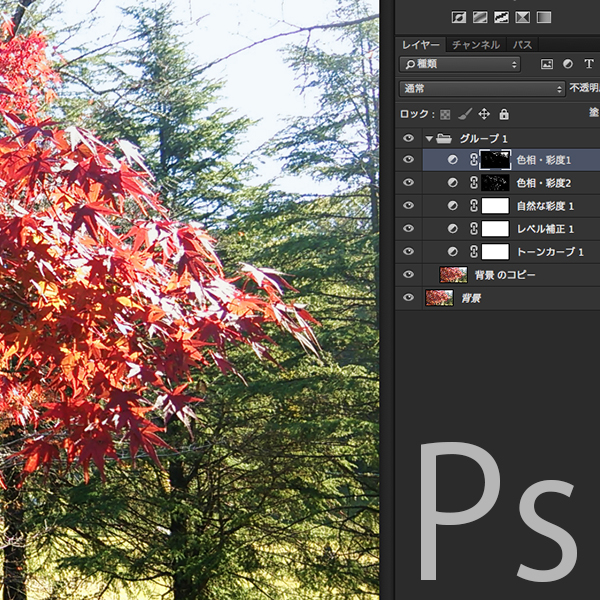Hide the グループ 1 group
The width and height of the screenshot is (600, 600).
pyautogui.click(x=408, y=138)
